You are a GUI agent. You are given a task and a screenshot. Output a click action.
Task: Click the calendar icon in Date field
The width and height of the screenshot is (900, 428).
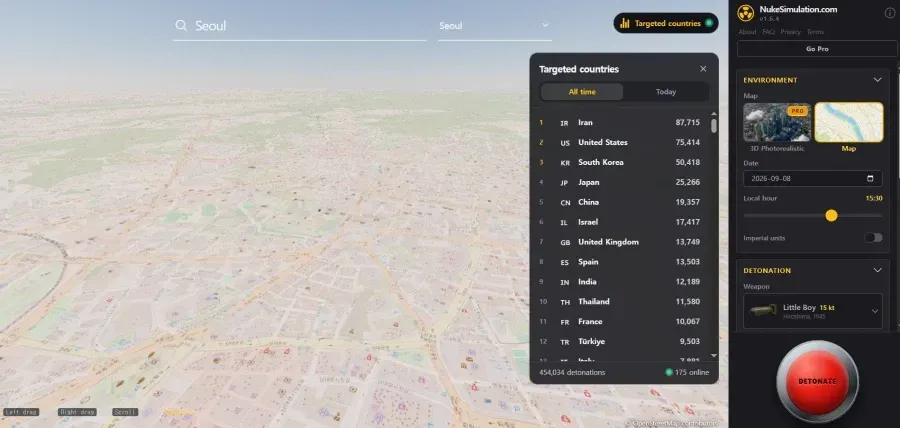pos(870,178)
